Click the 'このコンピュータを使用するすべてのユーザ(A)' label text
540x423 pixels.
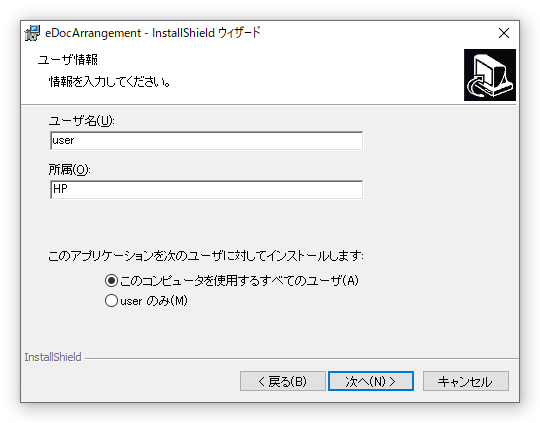pos(239,280)
